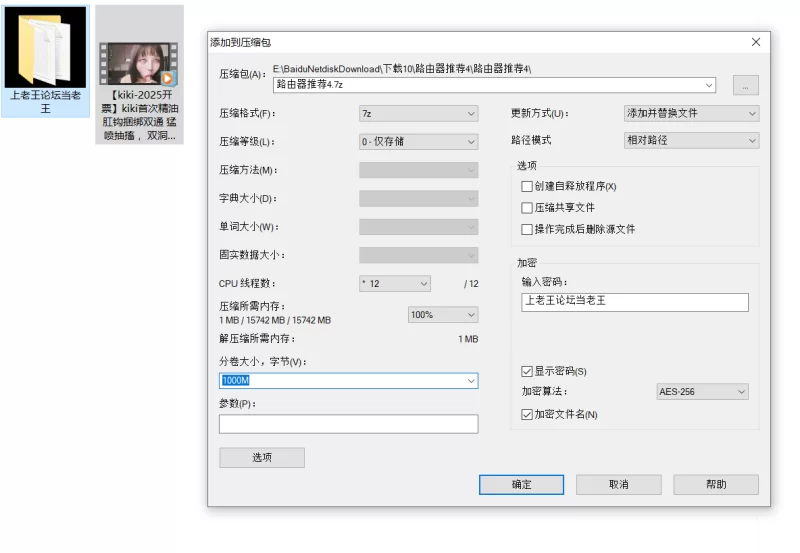Screen dimensions: 800x553
Task: Uncheck the 显示密码 checkbox
Action: [527, 371]
